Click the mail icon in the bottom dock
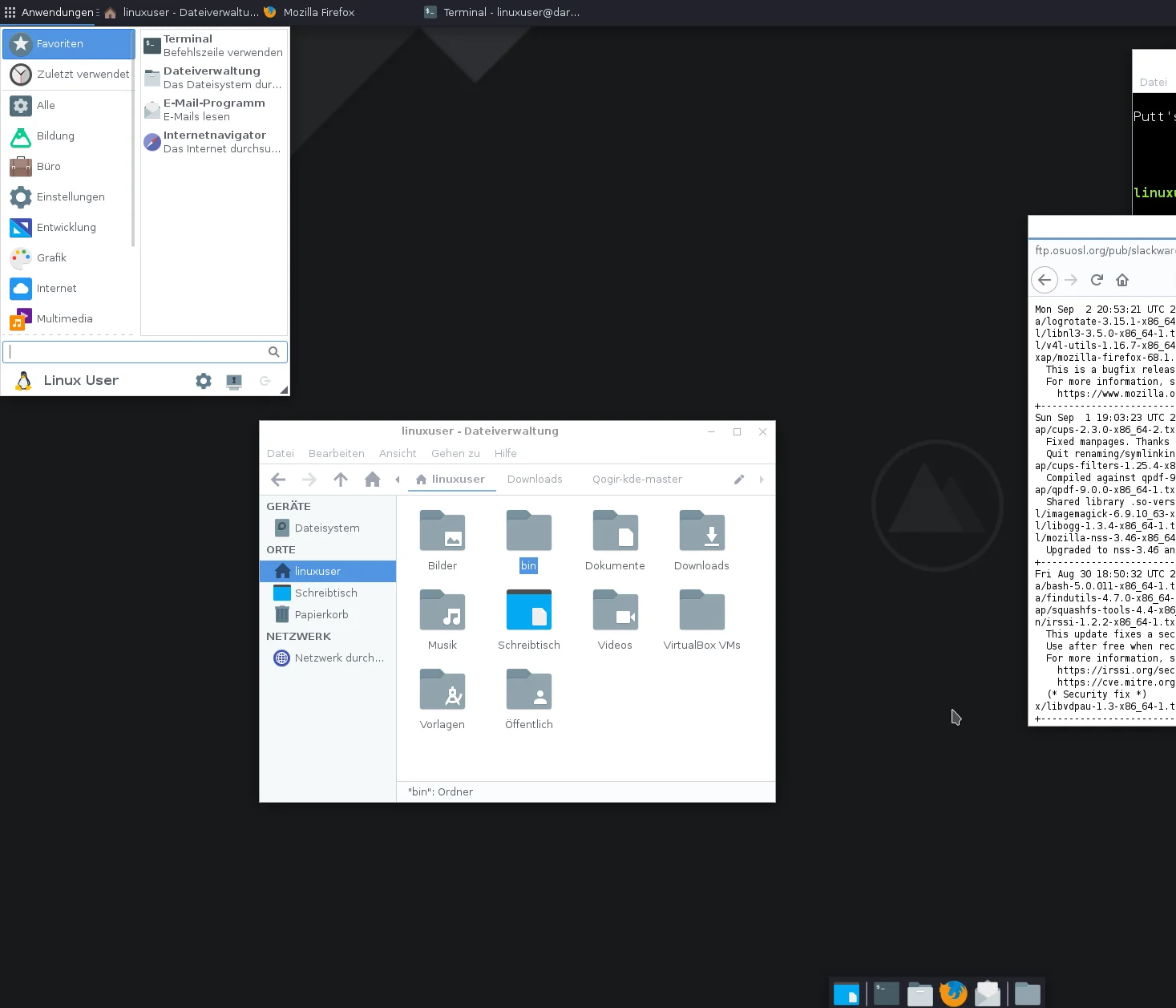Viewport: 1176px width, 1008px height. [988, 994]
